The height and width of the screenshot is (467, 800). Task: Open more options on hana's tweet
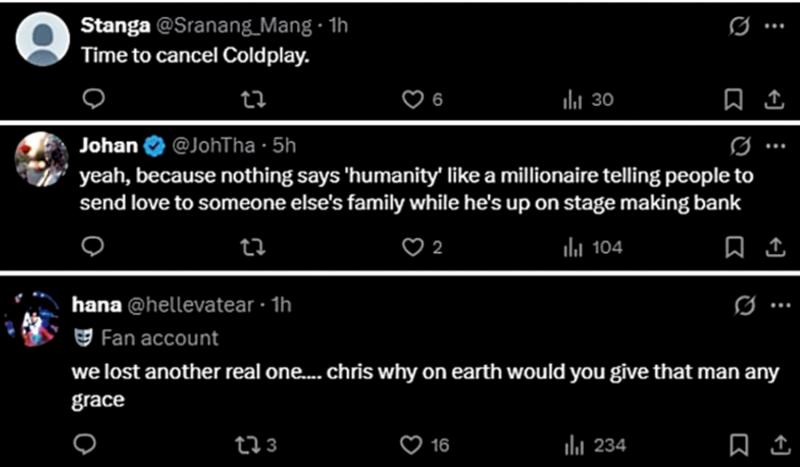coord(775,305)
